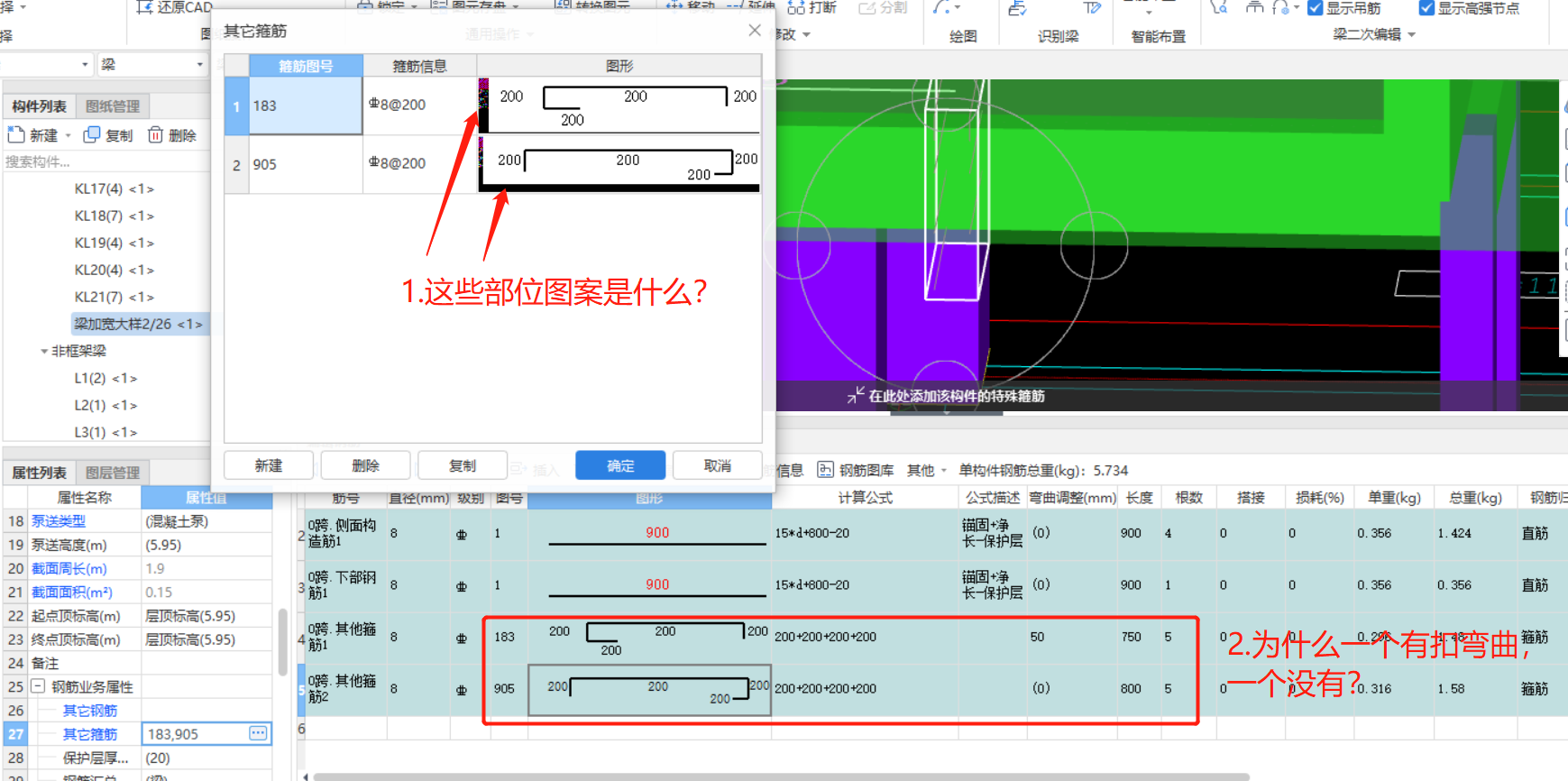
Task: Click the 在此处添加该构件的特殊箍筋 collapse icon
Action: pos(856,395)
